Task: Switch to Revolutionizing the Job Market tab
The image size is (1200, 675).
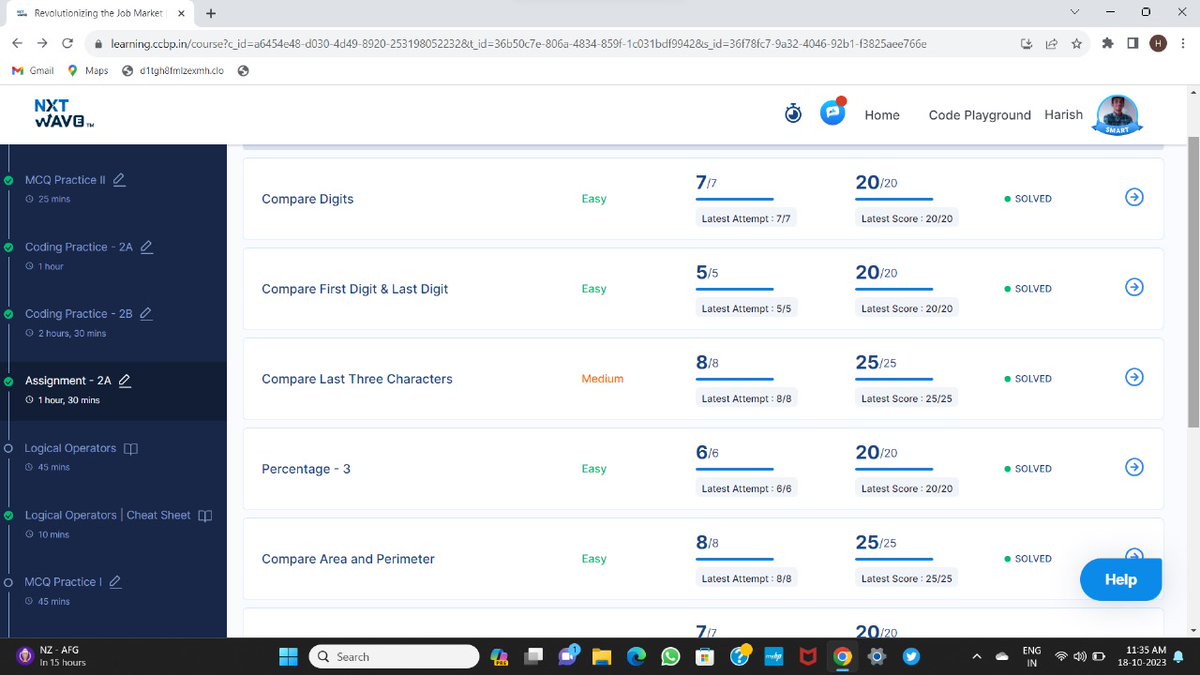Action: (x=98, y=13)
